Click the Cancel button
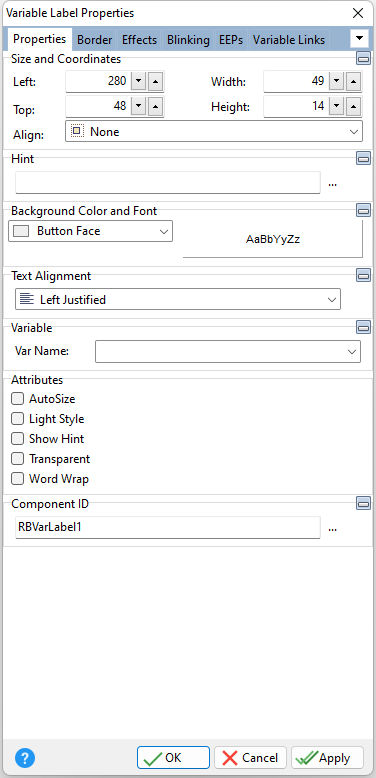The image size is (376, 778). point(251,758)
